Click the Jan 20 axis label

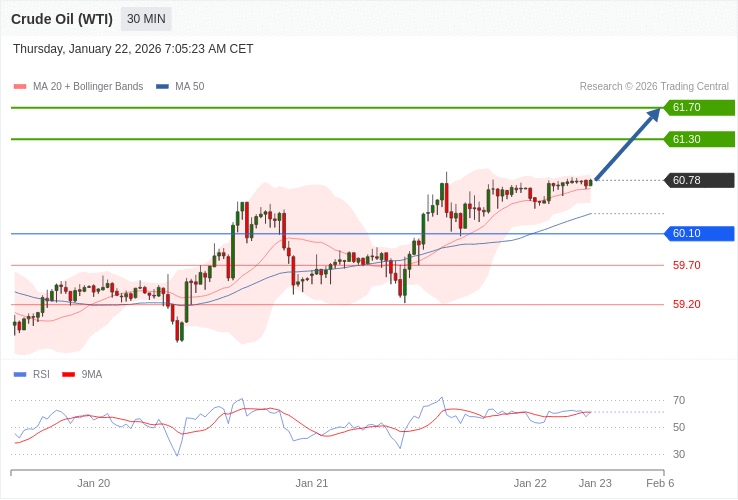94,484
